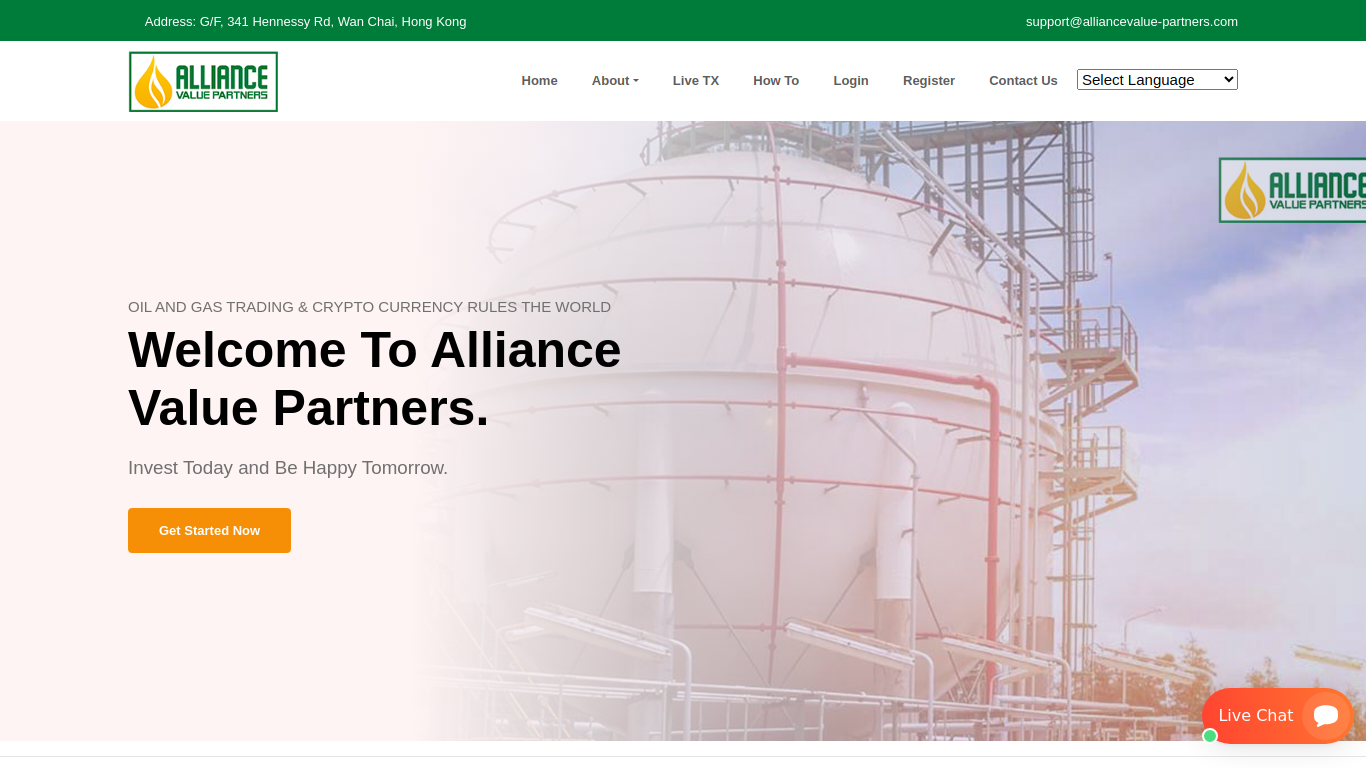The height and width of the screenshot is (768, 1366).
Task: Open the Live TX page
Action: (696, 81)
